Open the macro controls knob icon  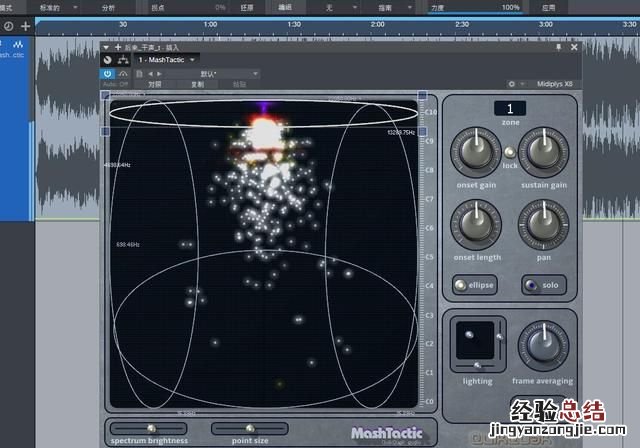(107, 60)
